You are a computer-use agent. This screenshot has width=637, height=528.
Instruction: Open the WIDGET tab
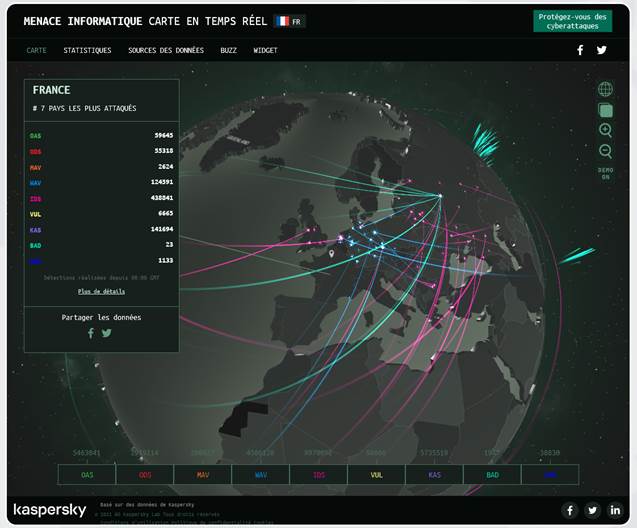pos(265,50)
